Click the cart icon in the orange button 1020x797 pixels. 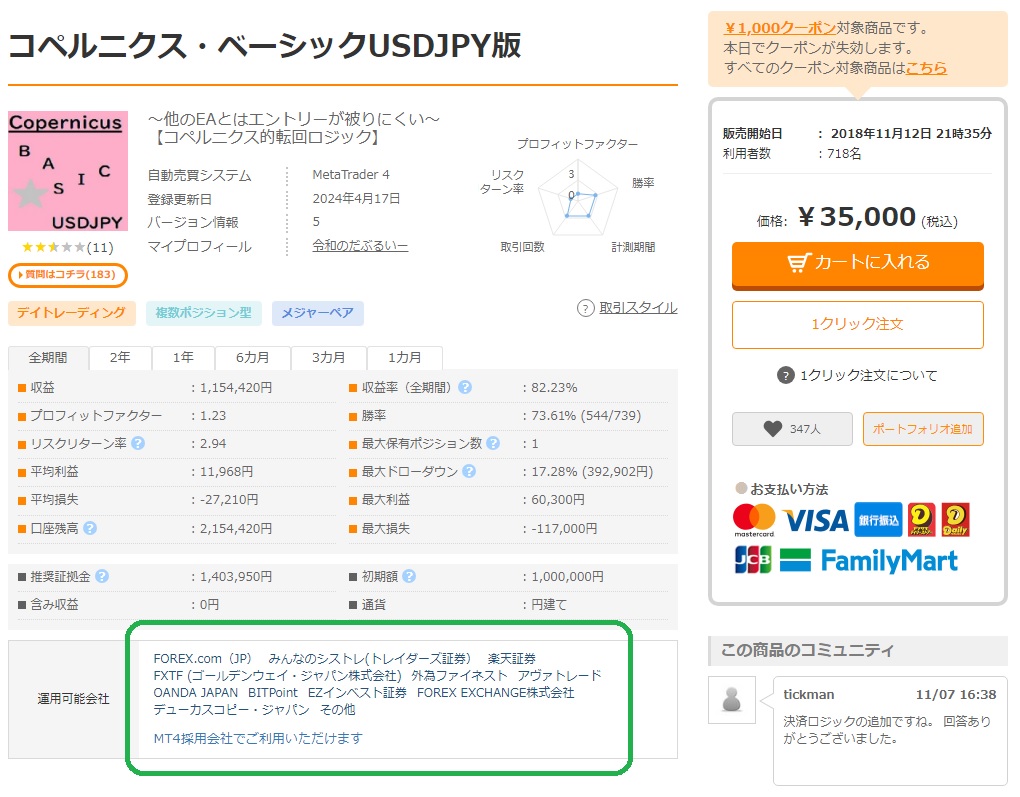pyautogui.click(x=799, y=262)
